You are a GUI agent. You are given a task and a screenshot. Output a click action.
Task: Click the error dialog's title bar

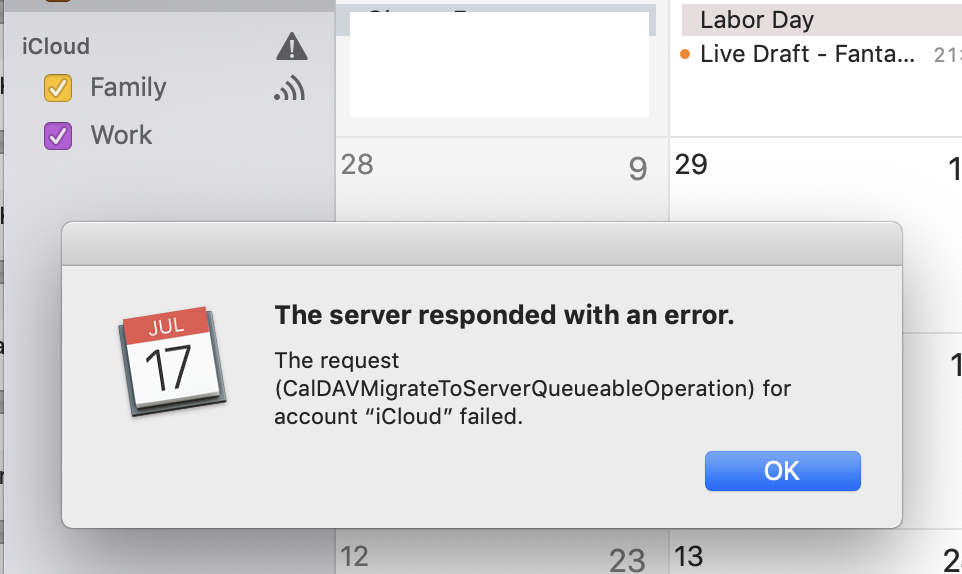481,244
